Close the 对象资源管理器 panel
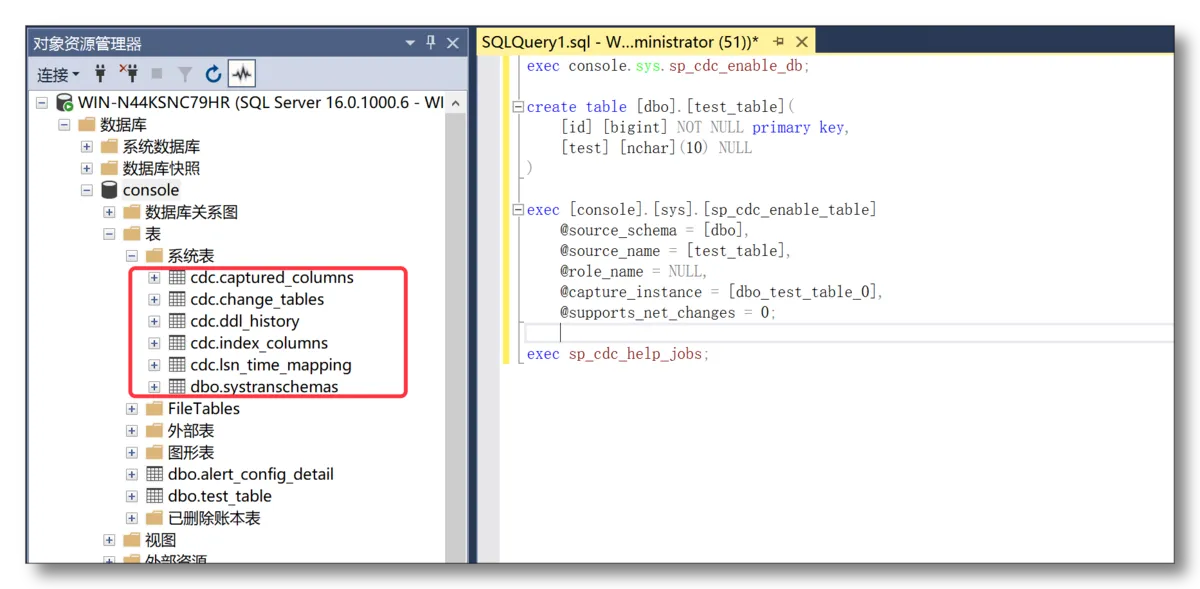1200x589 pixels. click(453, 43)
